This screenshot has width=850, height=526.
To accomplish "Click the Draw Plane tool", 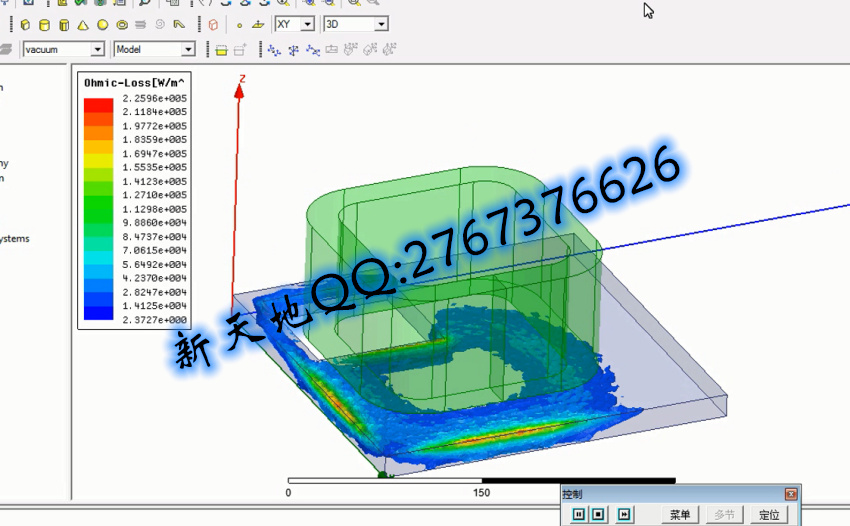I will [x=259, y=24].
